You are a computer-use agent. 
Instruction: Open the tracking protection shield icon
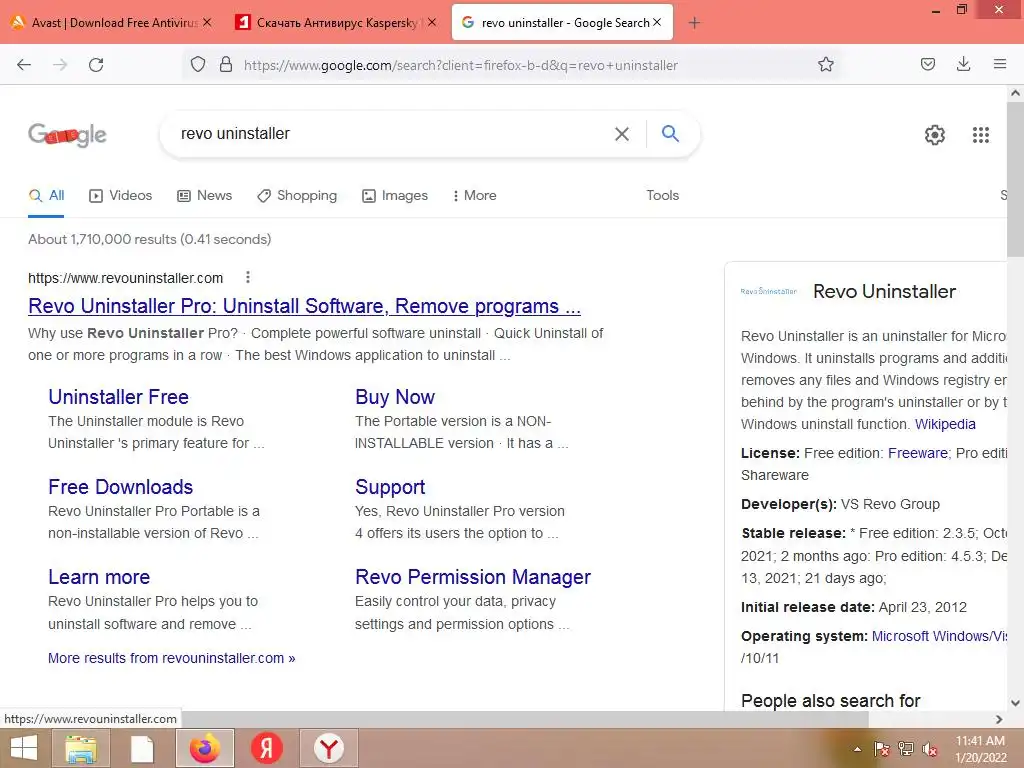pyautogui.click(x=198, y=65)
